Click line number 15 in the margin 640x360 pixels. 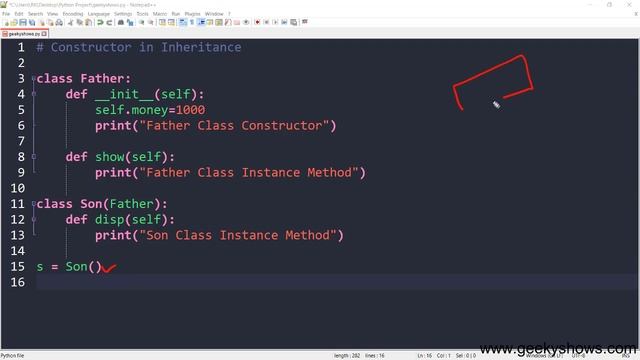[18, 267]
